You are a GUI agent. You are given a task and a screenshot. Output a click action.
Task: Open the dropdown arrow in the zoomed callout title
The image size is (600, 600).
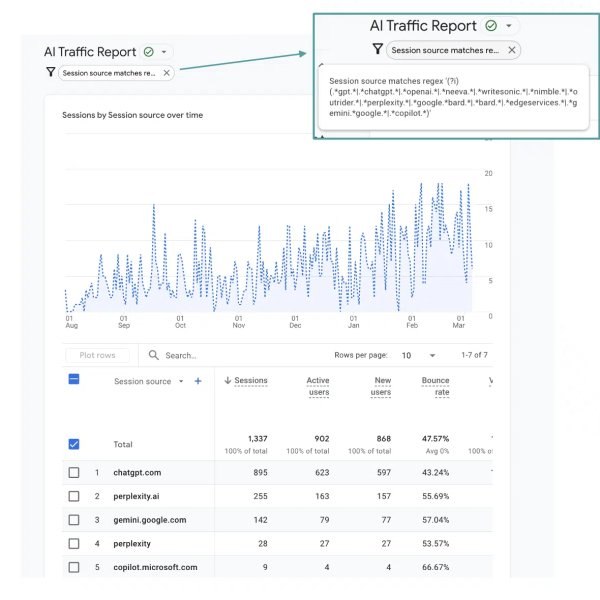coord(509,26)
